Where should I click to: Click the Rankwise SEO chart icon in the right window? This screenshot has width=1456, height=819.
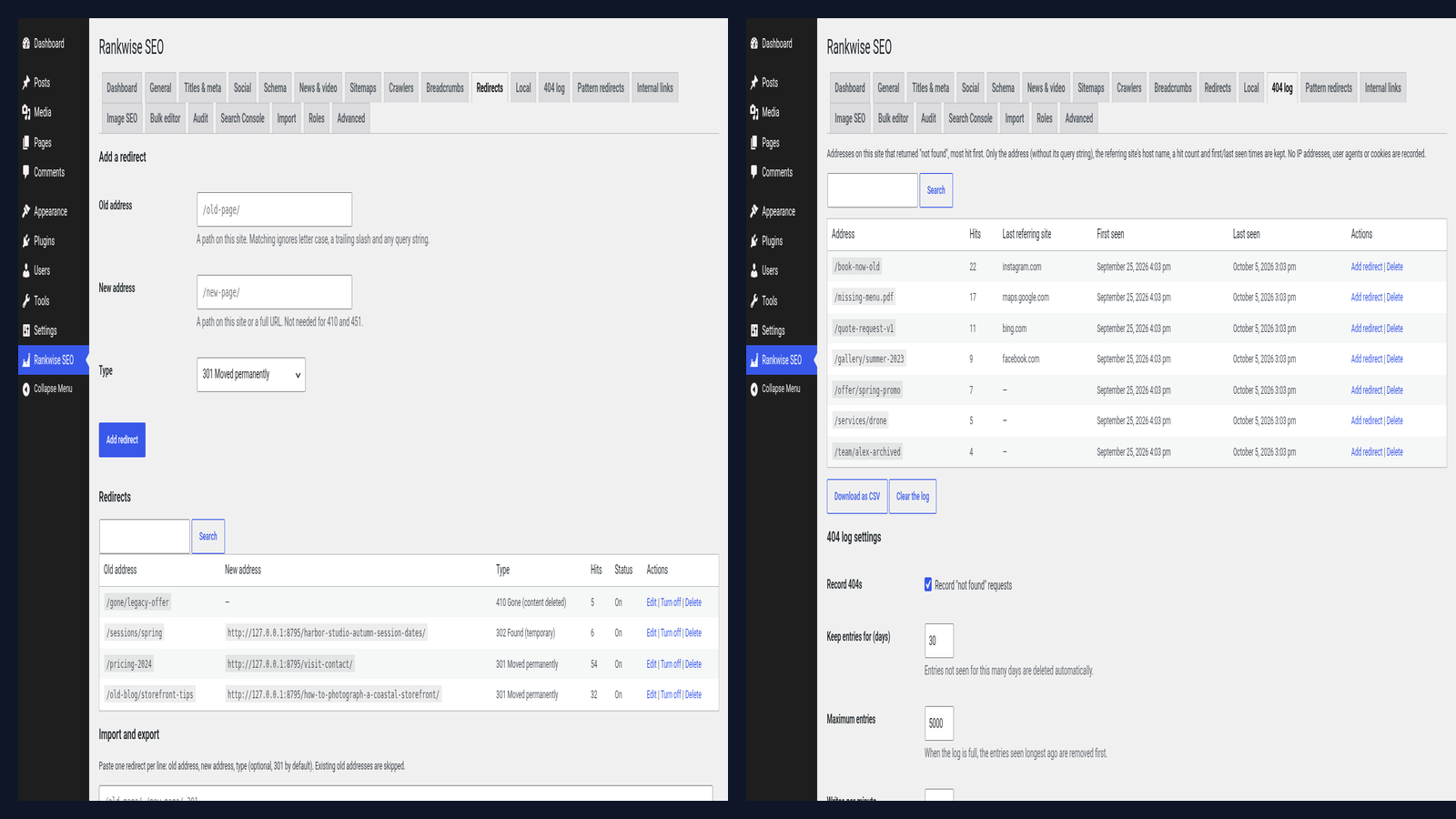(x=754, y=360)
